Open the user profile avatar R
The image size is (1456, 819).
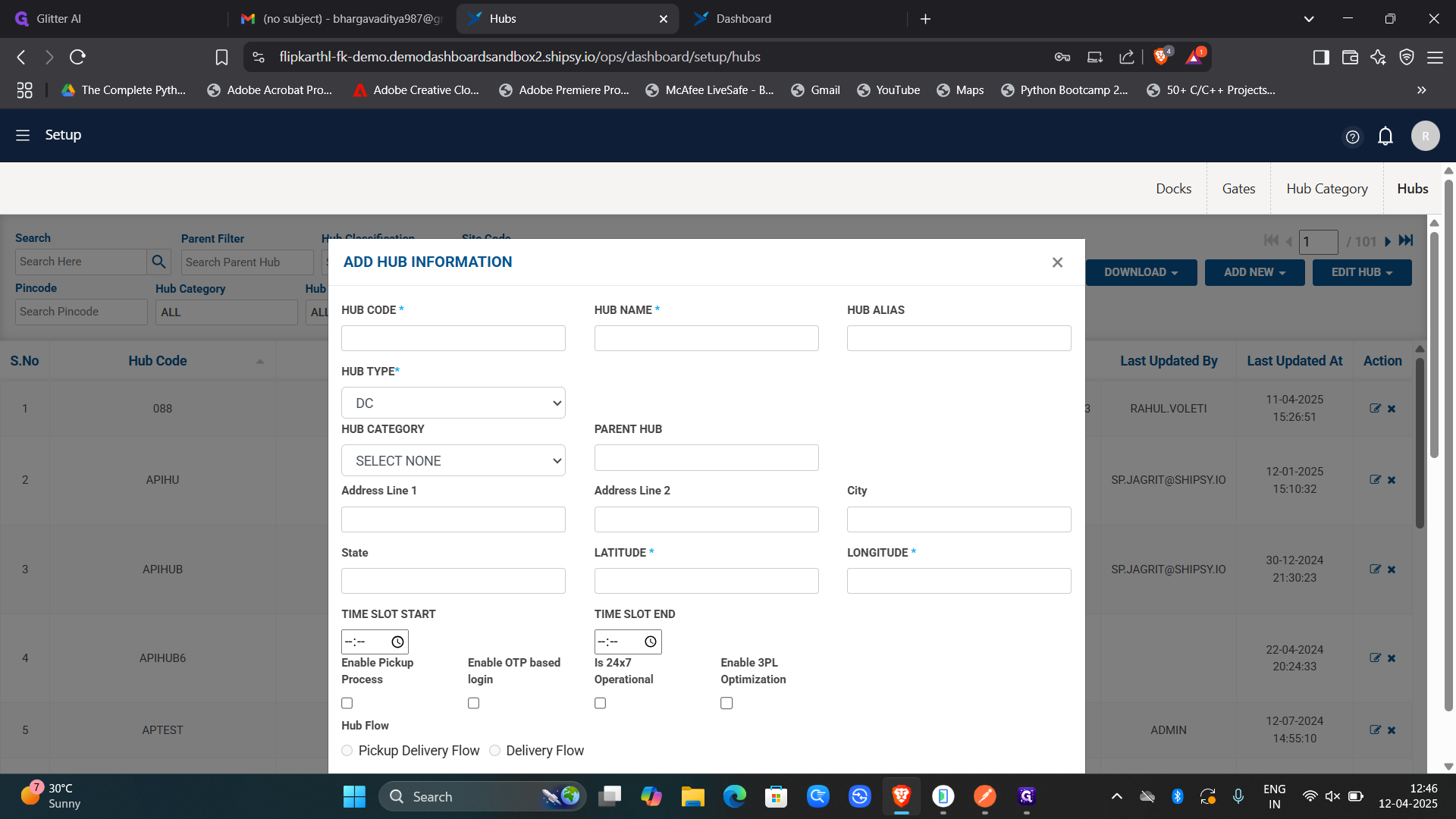point(1425,136)
